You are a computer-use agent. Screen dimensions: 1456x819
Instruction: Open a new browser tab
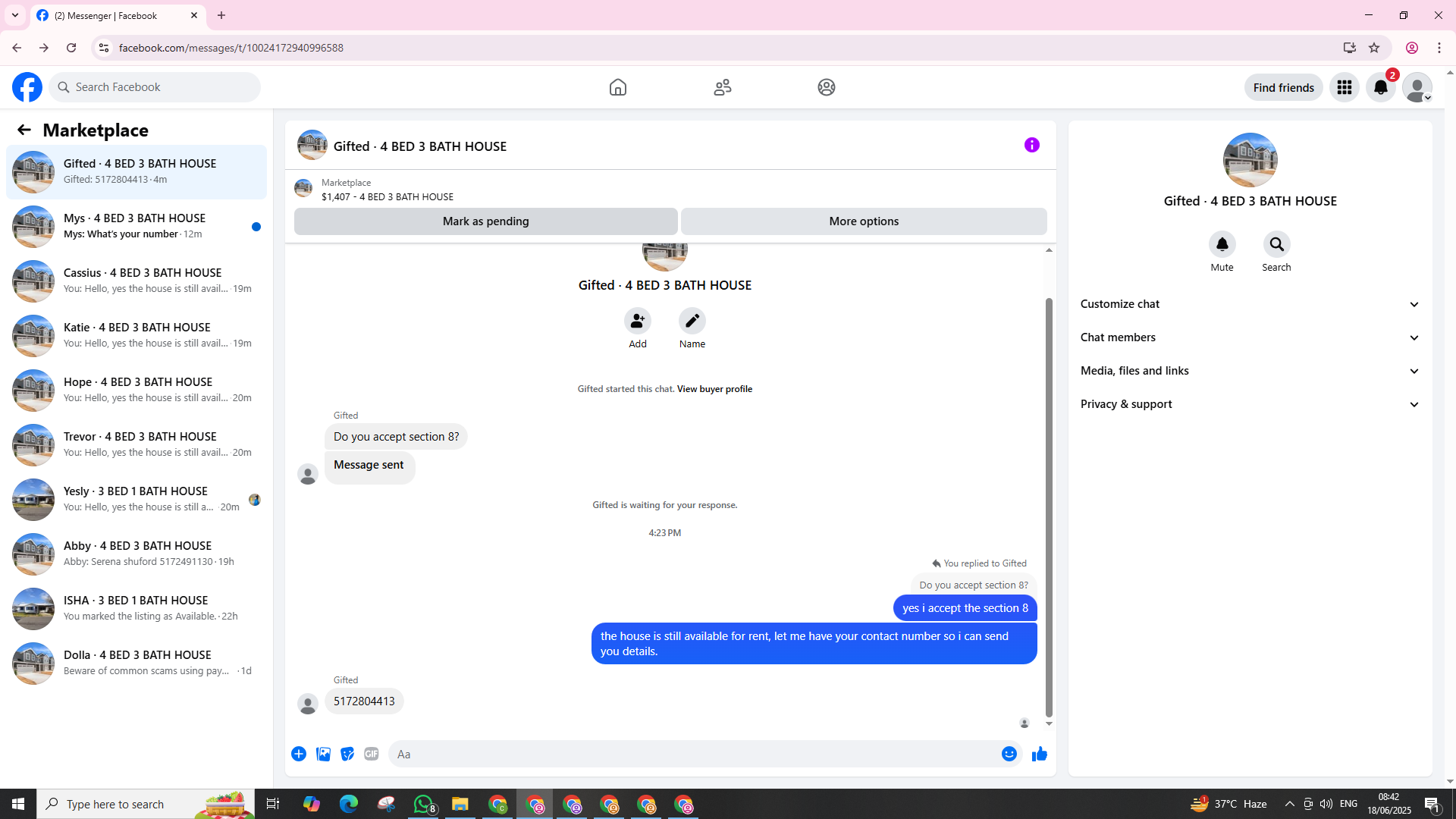pyautogui.click(x=221, y=15)
